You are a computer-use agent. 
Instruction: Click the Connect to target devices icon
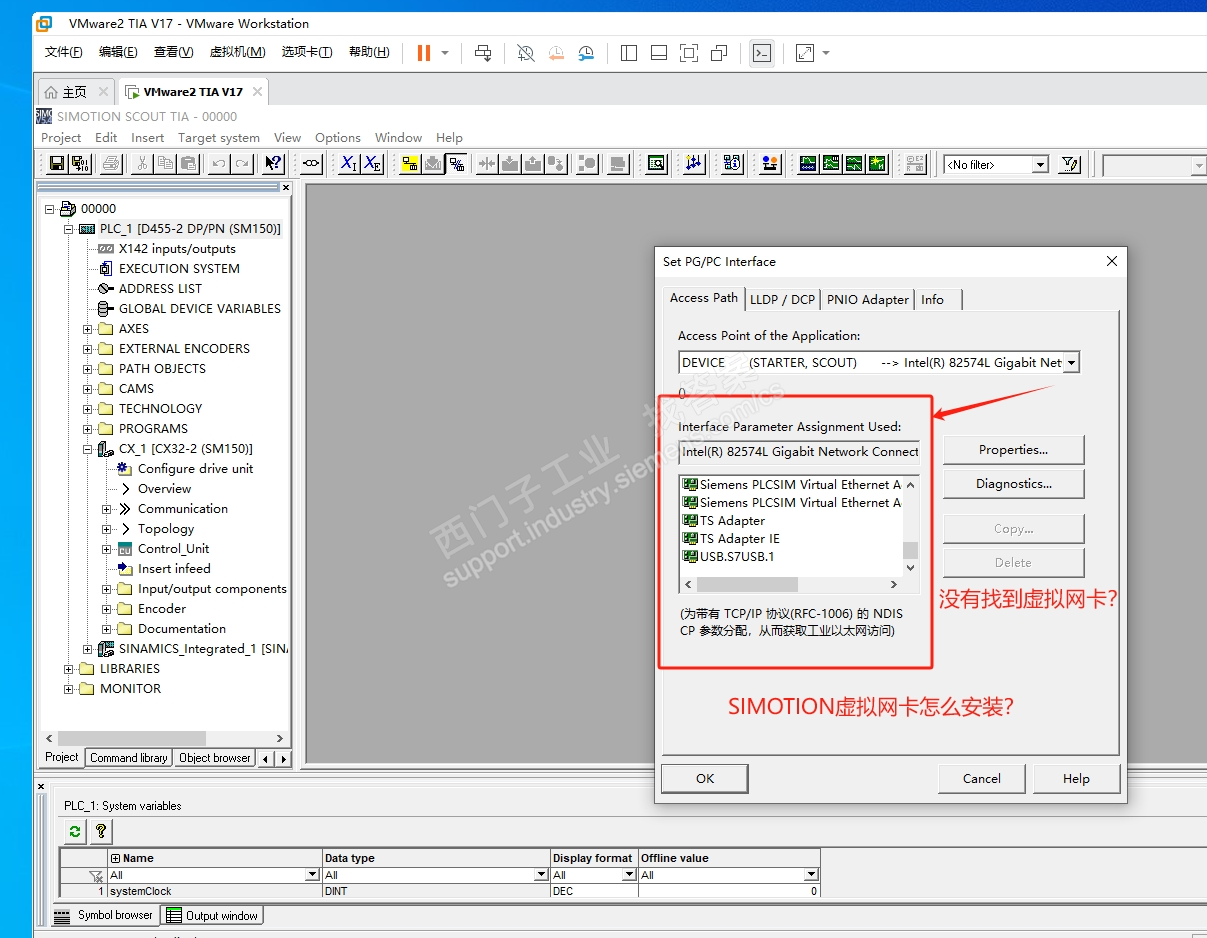point(311,164)
